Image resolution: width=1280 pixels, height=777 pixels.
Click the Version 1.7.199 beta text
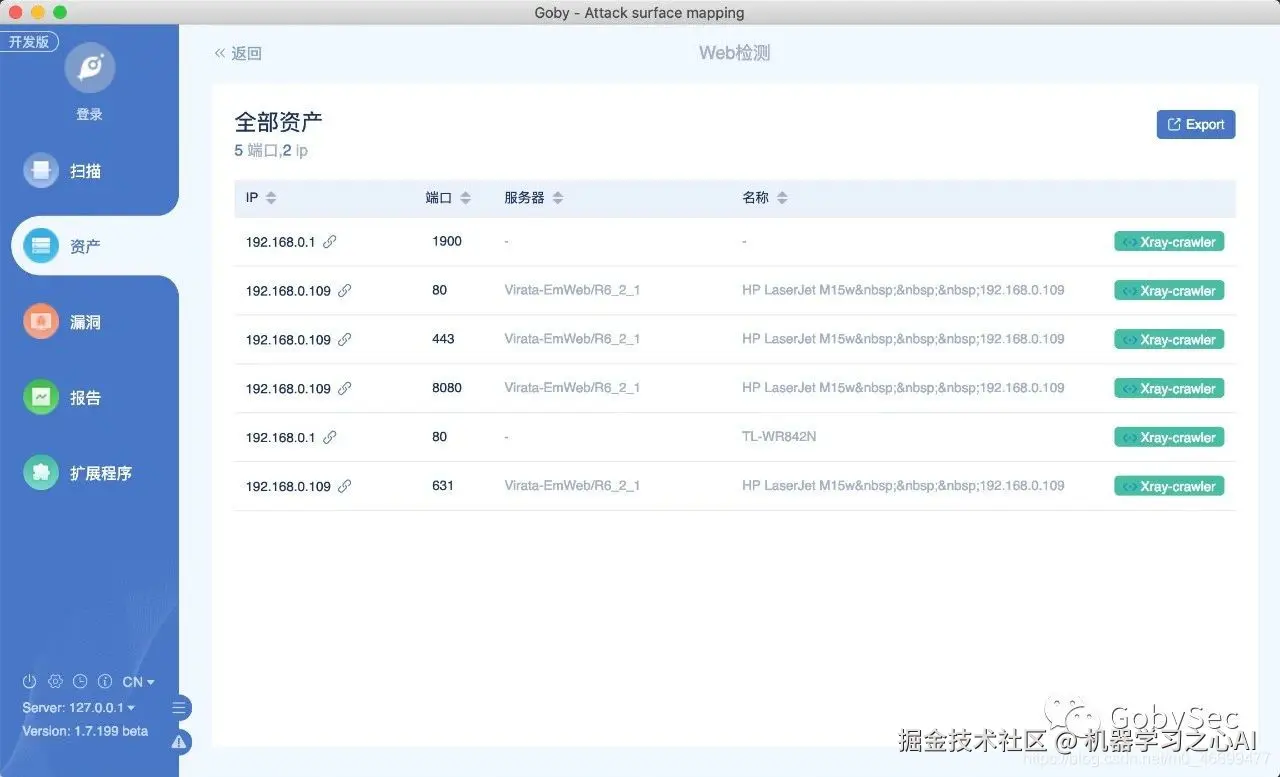(x=85, y=731)
